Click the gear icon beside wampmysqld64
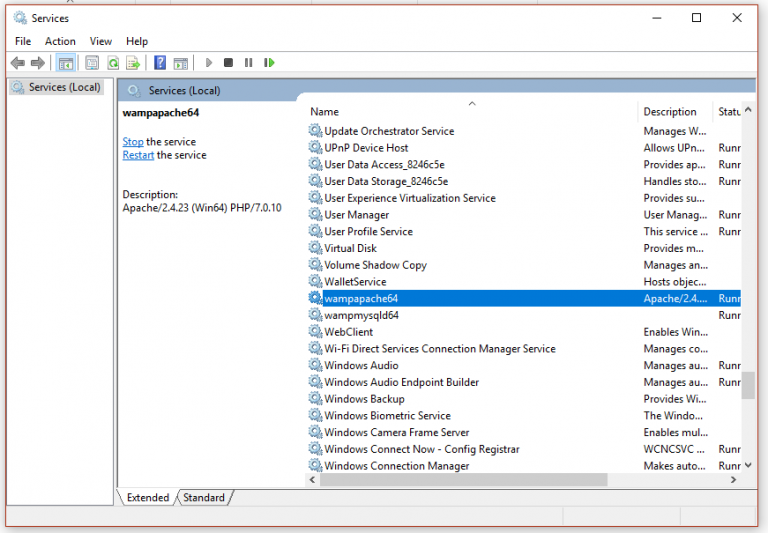This screenshot has width=768, height=533. tap(315, 315)
